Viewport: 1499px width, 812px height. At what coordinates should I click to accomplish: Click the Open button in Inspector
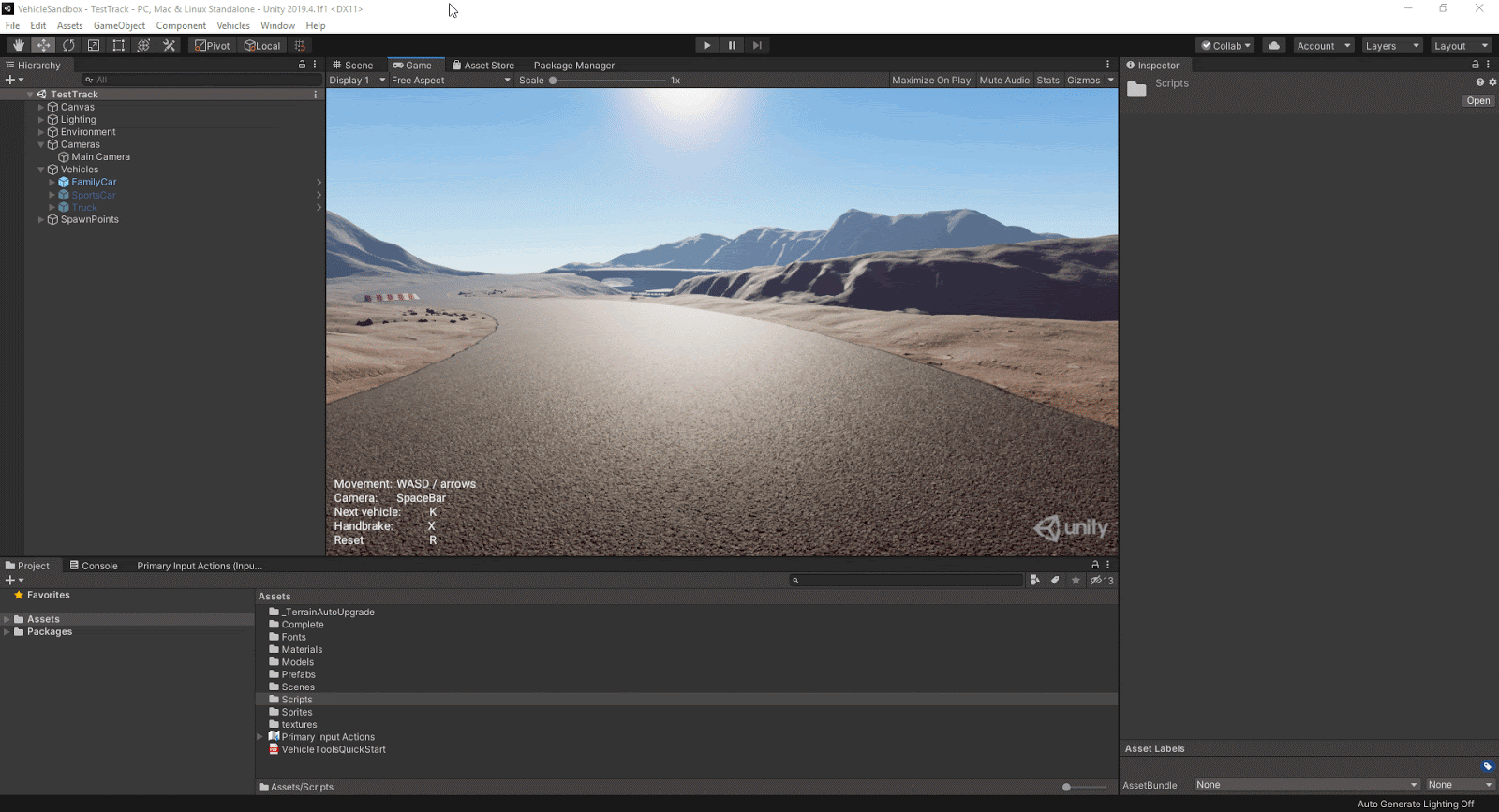(x=1477, y=101)
